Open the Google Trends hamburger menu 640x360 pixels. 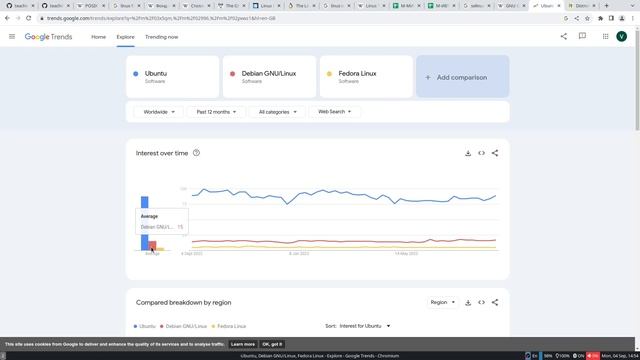click(x=12, y=37)
